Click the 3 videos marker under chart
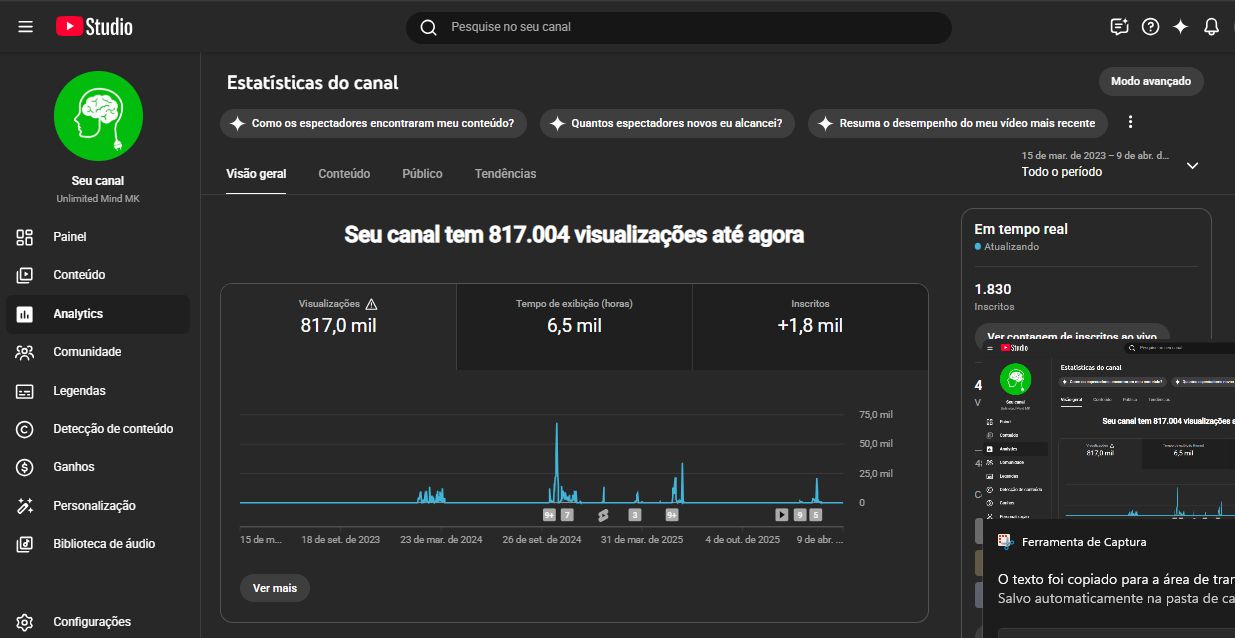1235x638 pixels. pos(635,515)
